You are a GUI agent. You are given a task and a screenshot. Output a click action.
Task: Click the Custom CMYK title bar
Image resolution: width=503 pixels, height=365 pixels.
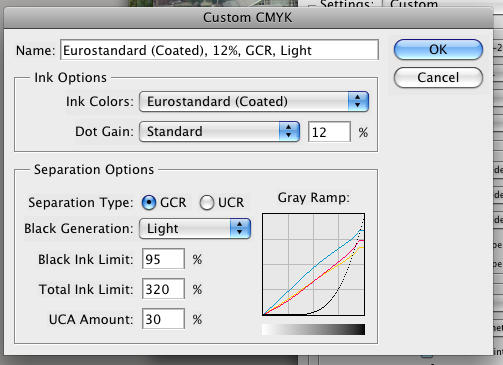click(x=248, y=18)
